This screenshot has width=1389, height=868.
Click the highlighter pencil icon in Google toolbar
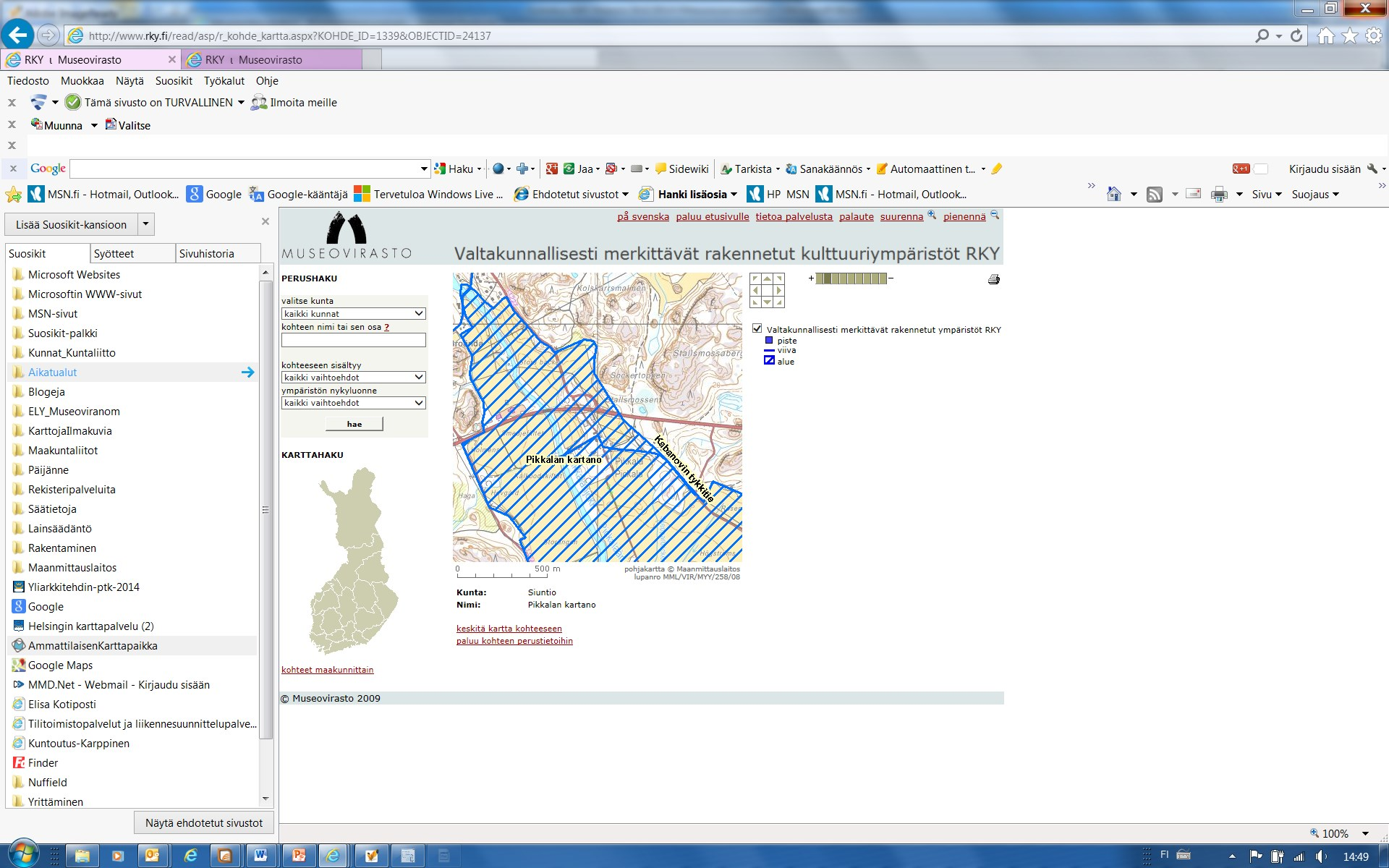click(996, 169)
